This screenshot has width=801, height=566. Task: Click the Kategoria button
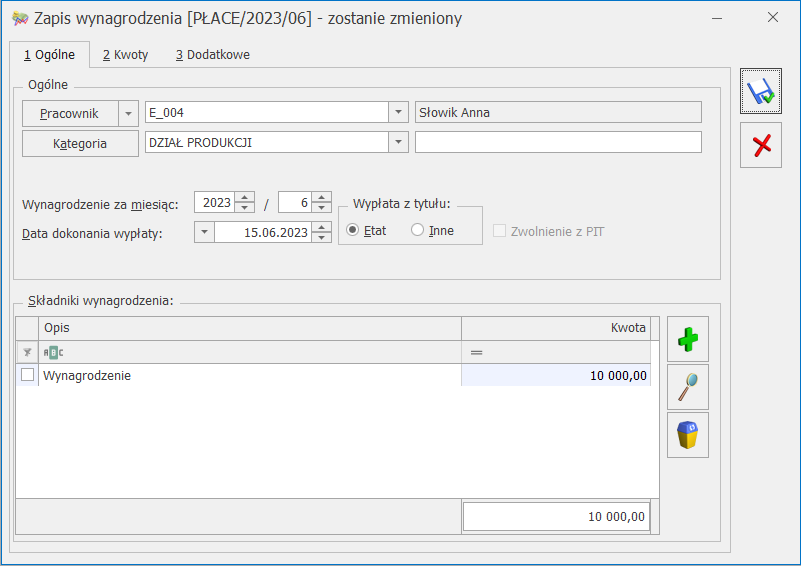point(80,144)
